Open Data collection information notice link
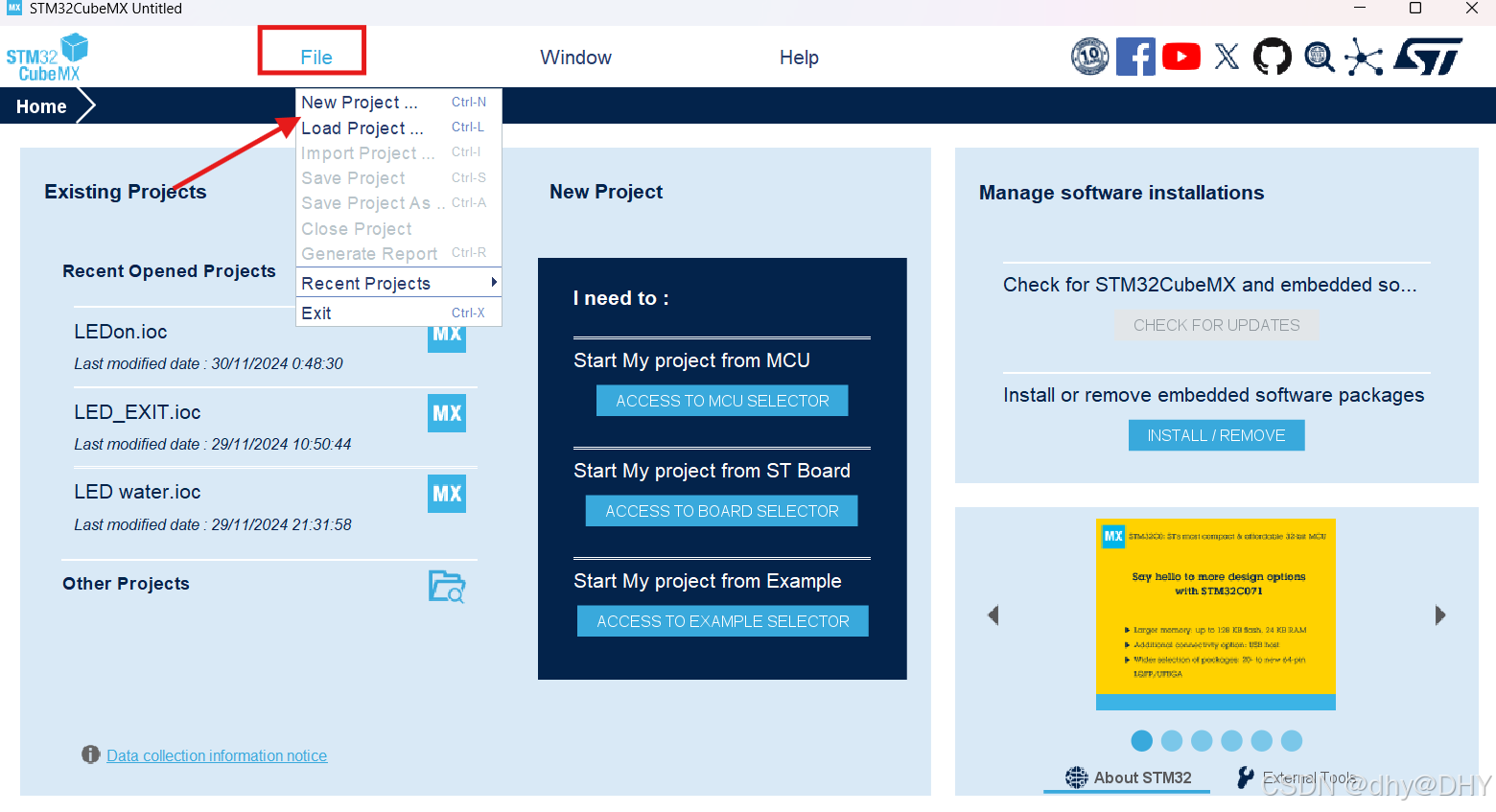This screenshot has width=1496, height=812. 217,755
